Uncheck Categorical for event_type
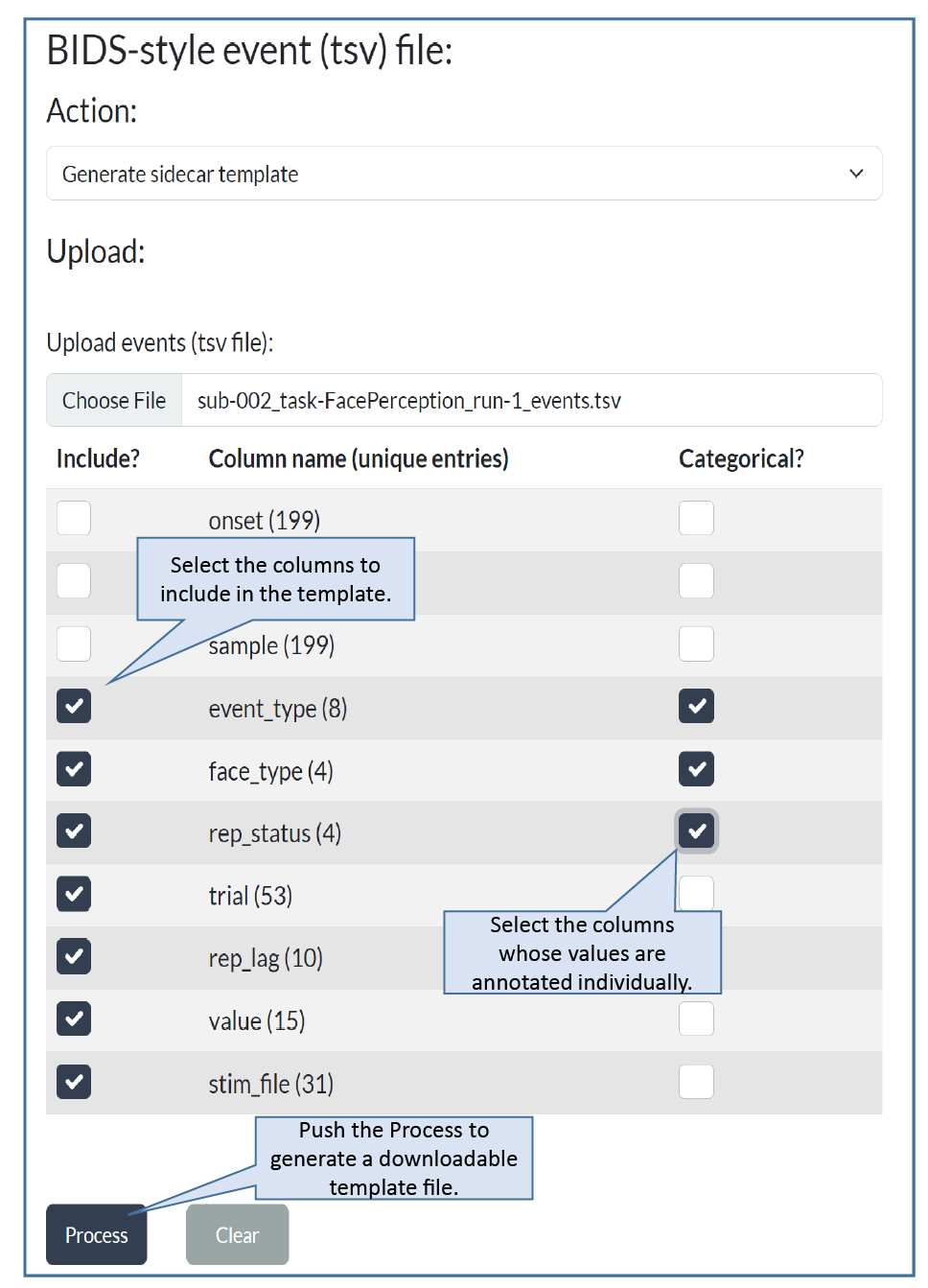This screenshot has height=1288, width=928. [x=696, y=706]
